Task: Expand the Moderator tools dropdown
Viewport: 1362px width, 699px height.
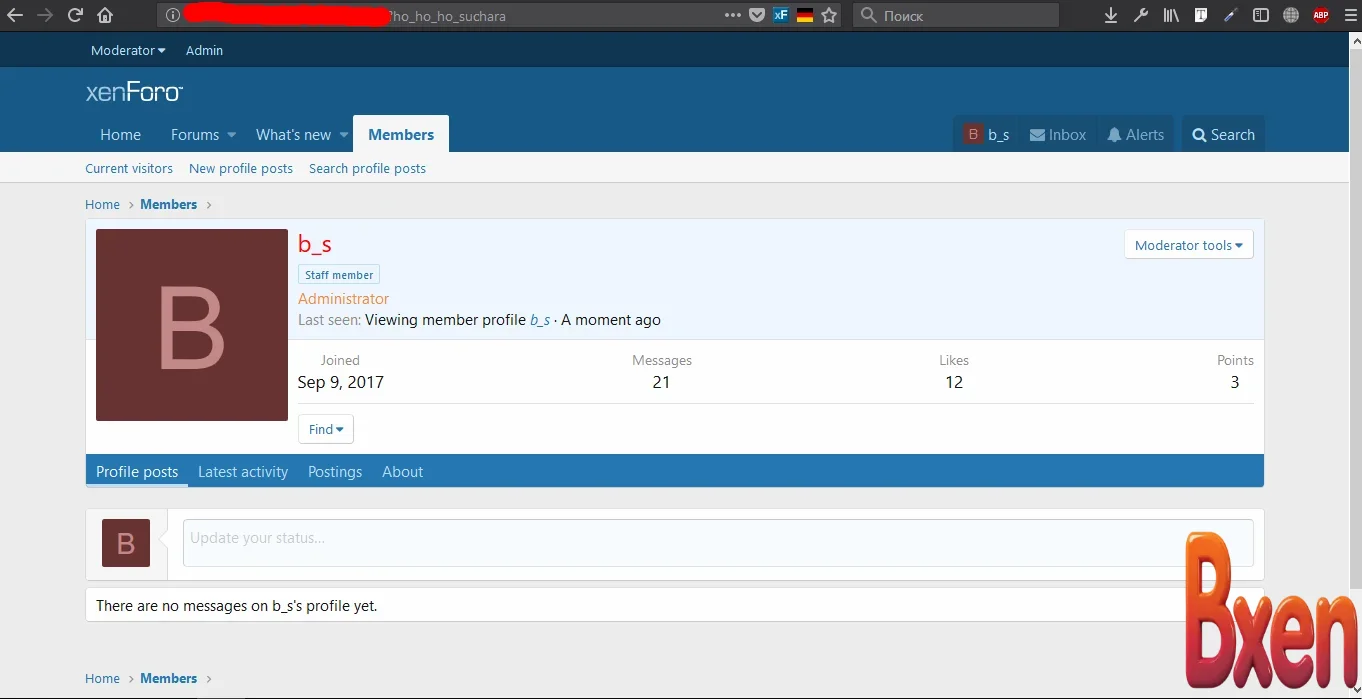Action: tap(1188, 245)
